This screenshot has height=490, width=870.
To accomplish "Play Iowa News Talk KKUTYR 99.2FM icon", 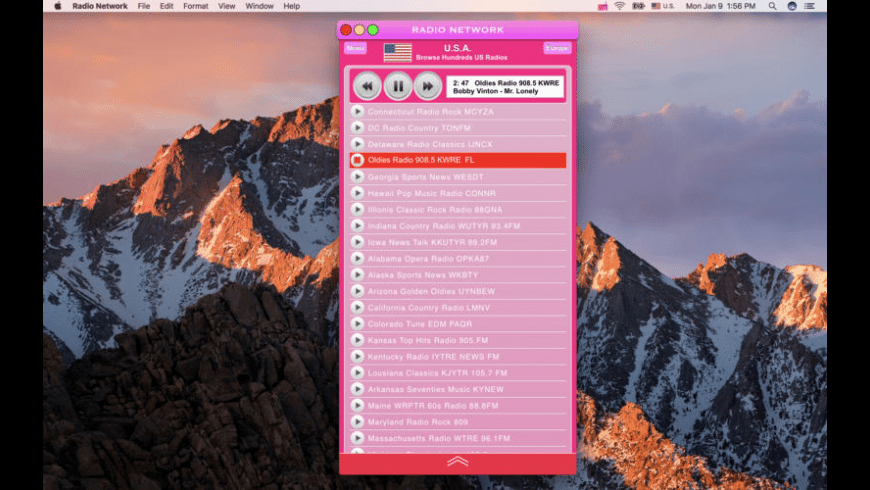I will [357, 243].
